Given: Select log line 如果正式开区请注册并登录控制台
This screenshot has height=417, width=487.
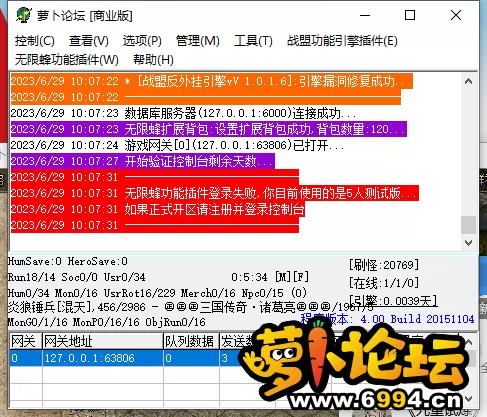Looking at the screenshot, I should point(157,209).
